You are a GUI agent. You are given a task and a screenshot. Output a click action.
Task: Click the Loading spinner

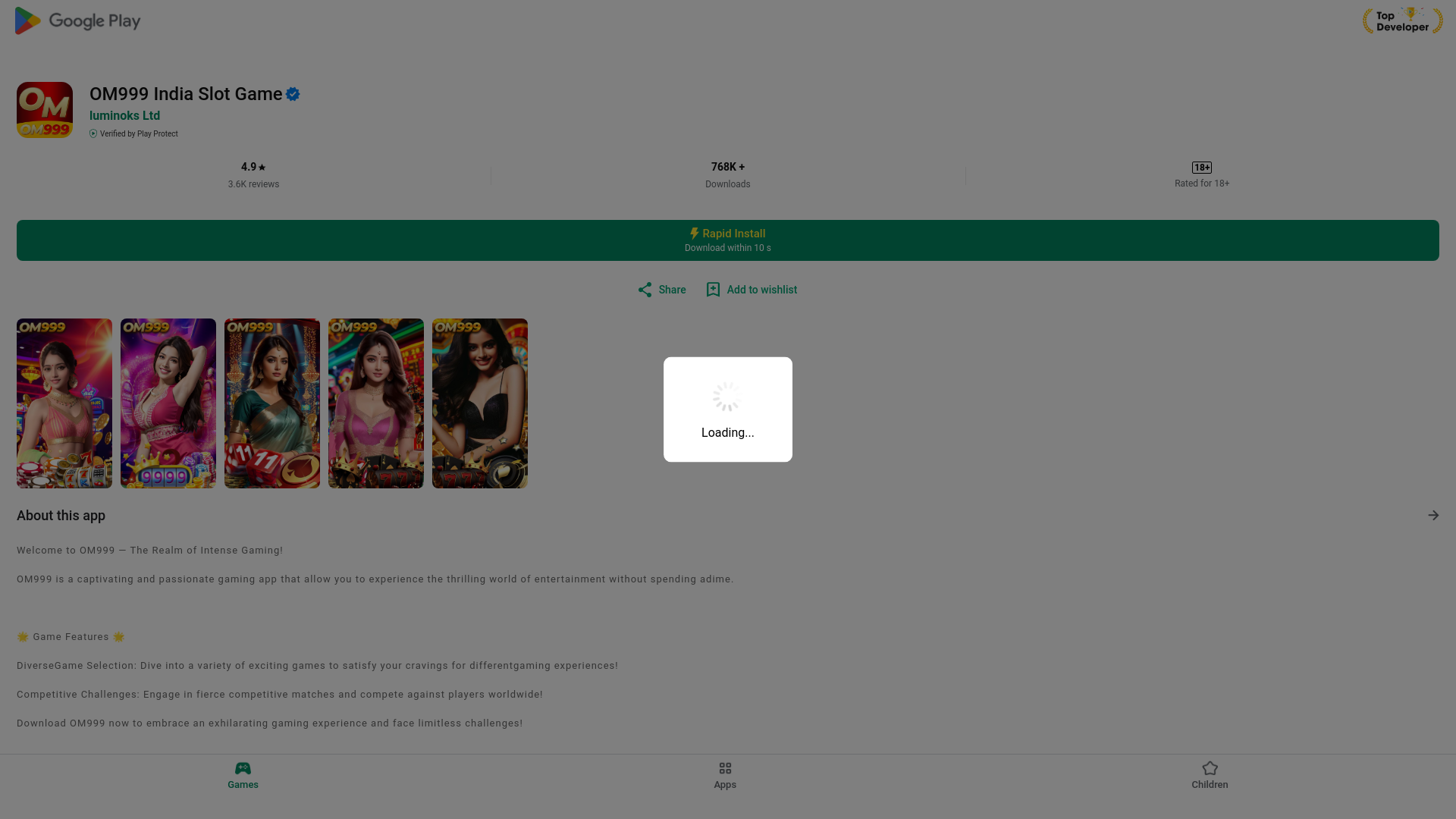727,397
